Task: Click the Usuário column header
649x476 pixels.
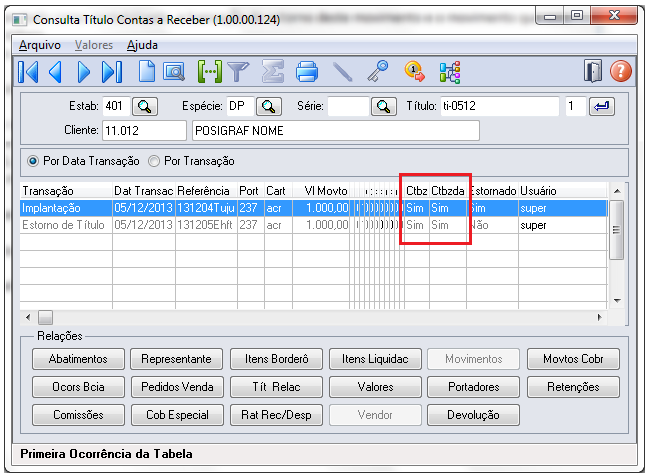Action: coord(562,191)
